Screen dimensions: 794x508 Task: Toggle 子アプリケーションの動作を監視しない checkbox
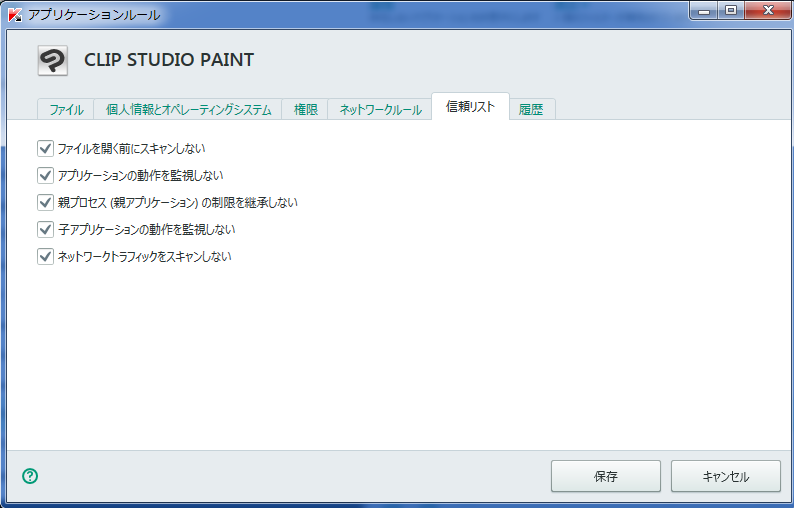[45, 229]
